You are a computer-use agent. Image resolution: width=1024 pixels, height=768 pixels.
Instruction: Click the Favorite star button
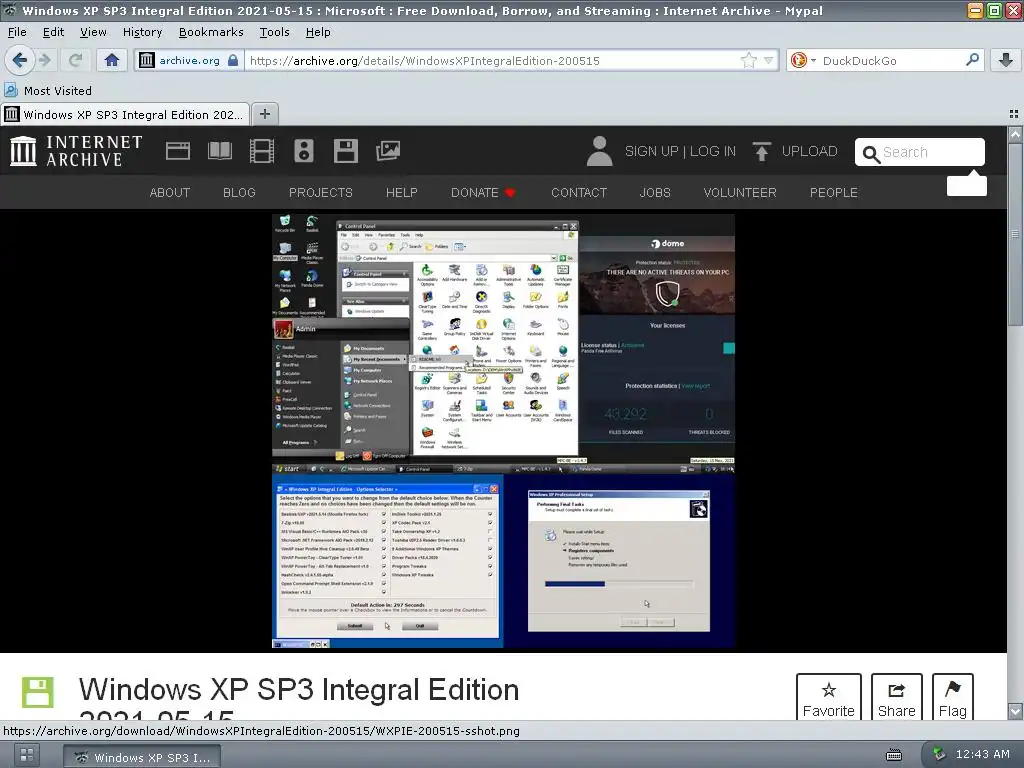pos(829,697)
